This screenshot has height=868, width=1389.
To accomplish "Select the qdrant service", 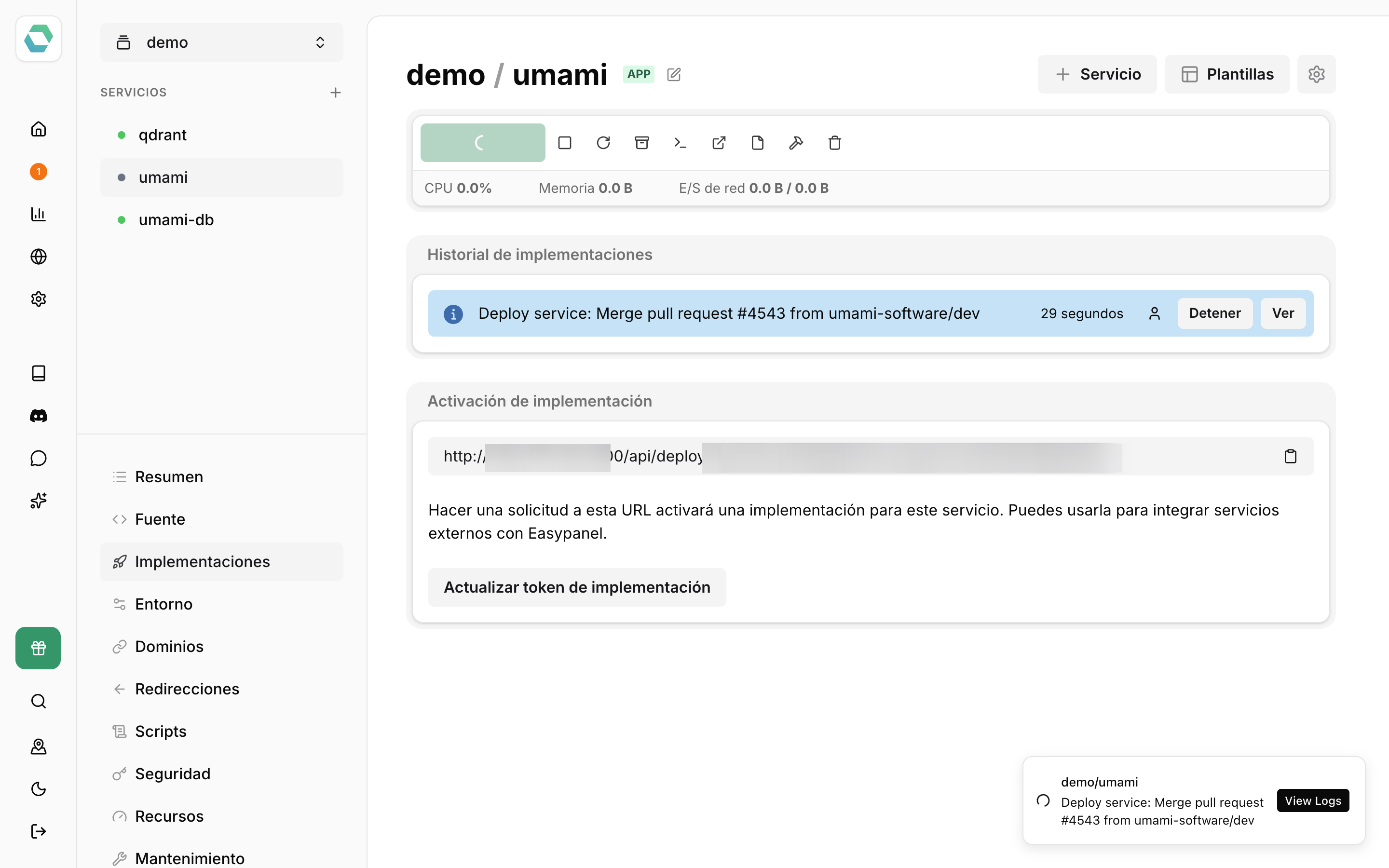I will pyautogui.click(x=221, y=135).
